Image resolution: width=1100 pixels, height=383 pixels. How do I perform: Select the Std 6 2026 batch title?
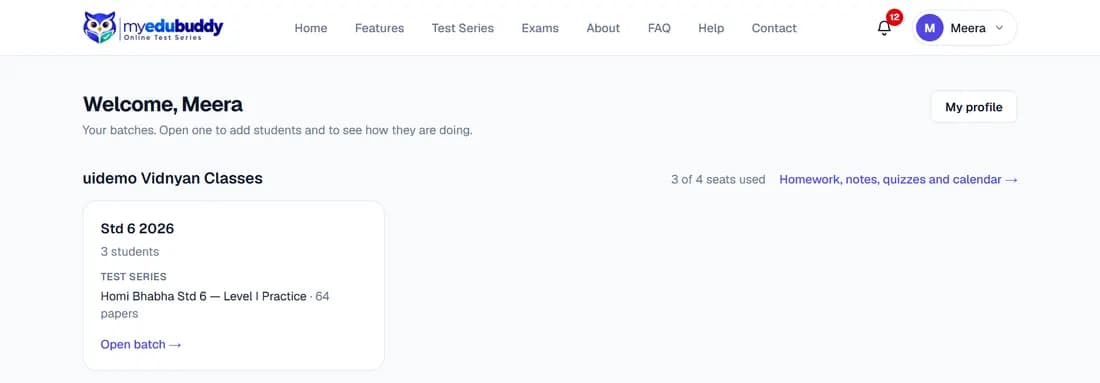point(138,229)
